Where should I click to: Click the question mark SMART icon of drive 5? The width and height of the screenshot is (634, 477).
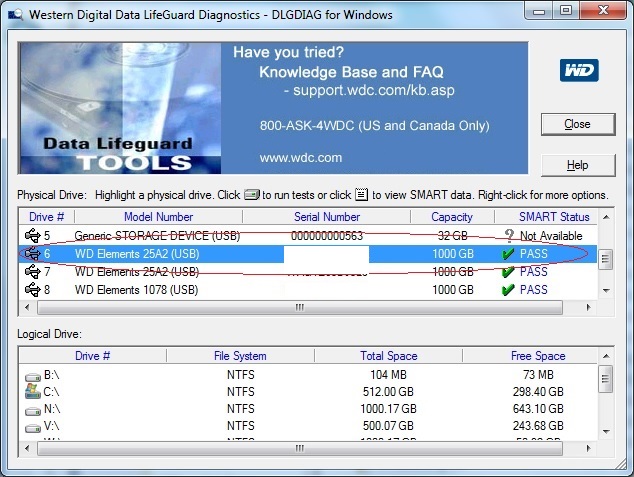509,235
